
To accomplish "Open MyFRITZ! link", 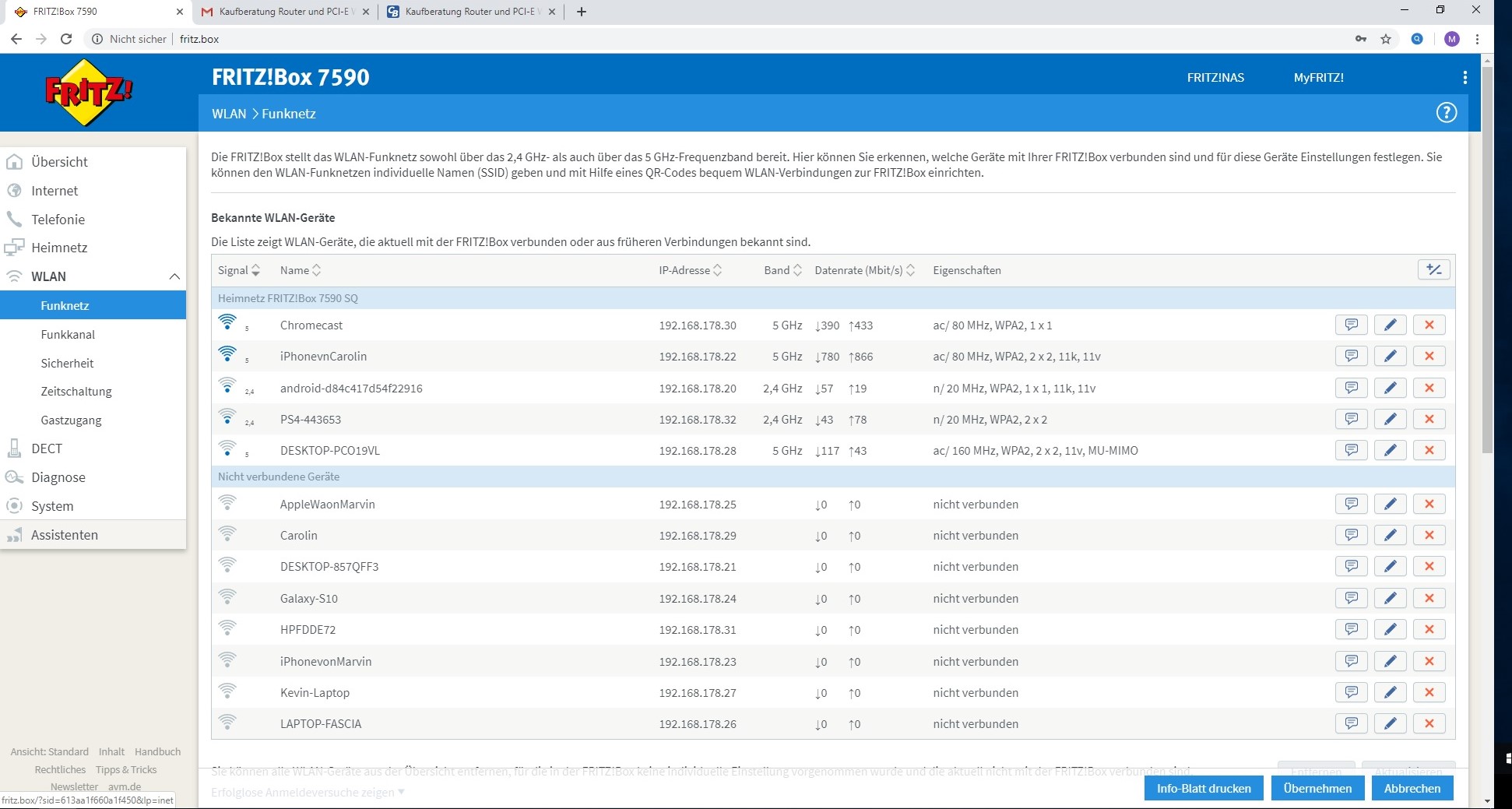I will [1318, 78].
